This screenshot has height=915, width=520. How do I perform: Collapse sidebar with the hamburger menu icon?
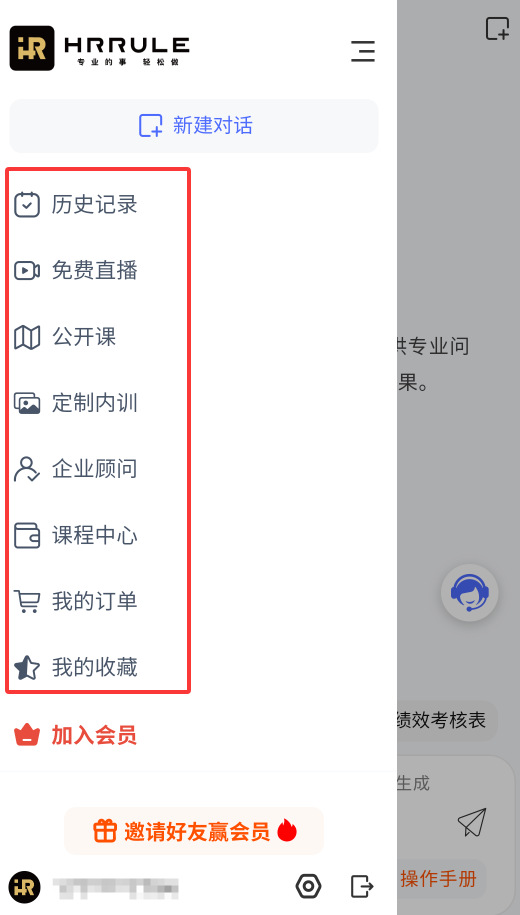[362, 51]
